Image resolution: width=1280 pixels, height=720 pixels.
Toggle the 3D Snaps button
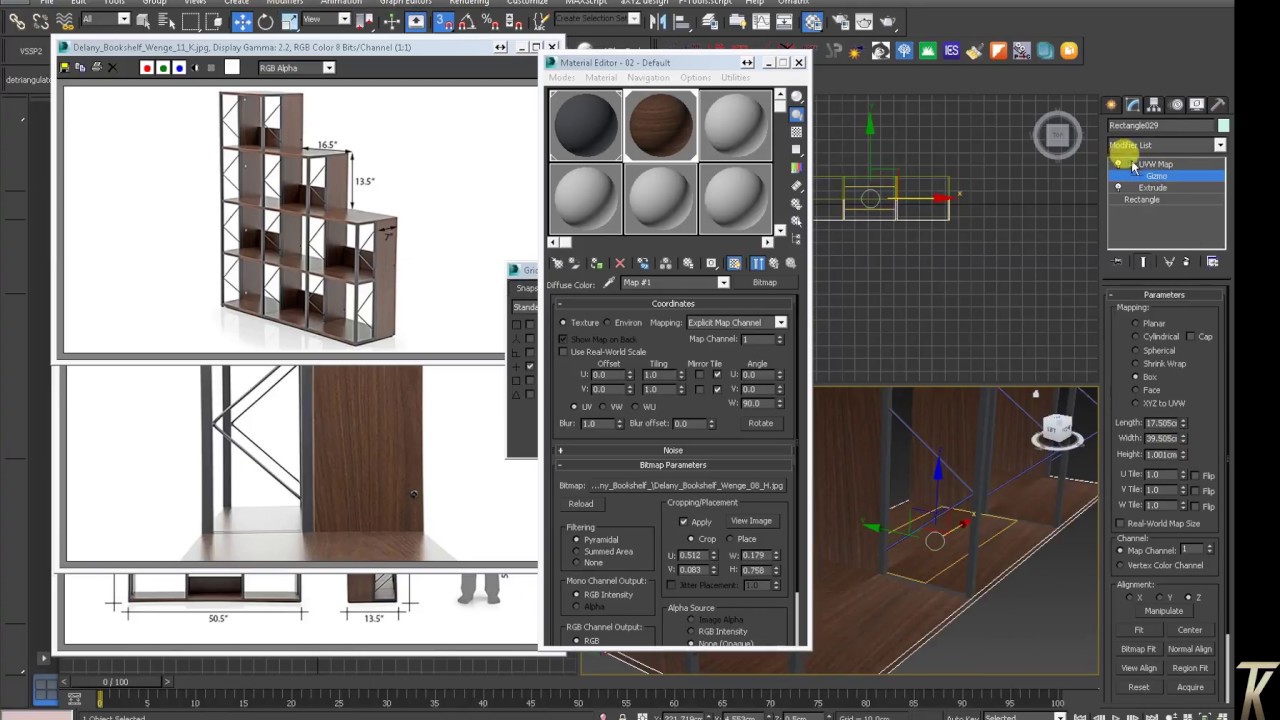click(x=444, y=21)
